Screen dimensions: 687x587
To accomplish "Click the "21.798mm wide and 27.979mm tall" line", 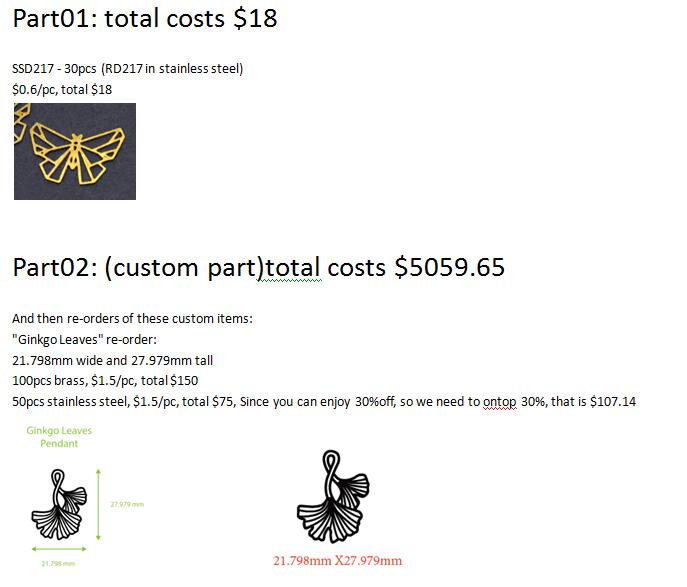I will (x=112, y=360).
